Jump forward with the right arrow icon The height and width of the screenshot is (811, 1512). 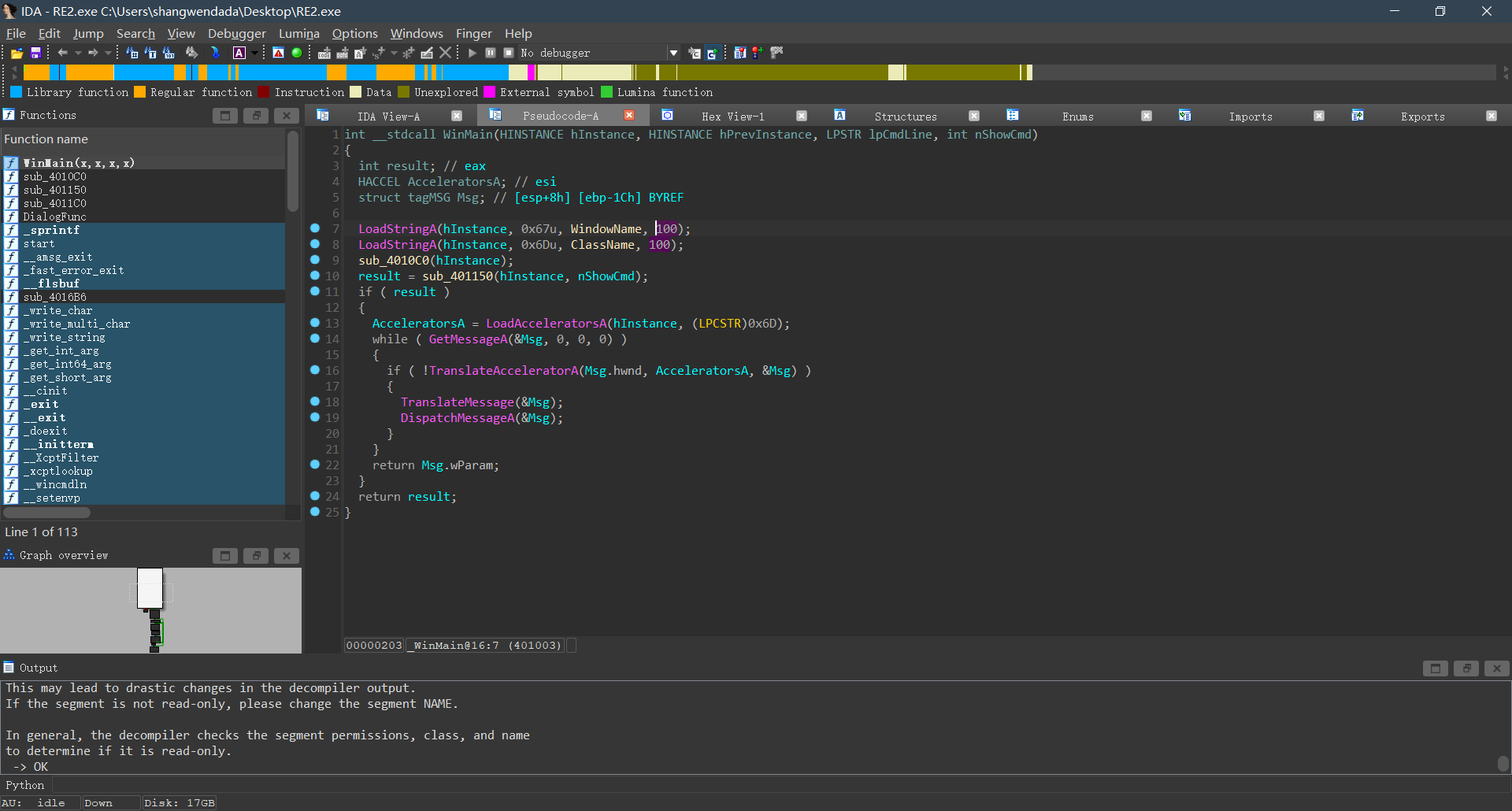[92, 53]
